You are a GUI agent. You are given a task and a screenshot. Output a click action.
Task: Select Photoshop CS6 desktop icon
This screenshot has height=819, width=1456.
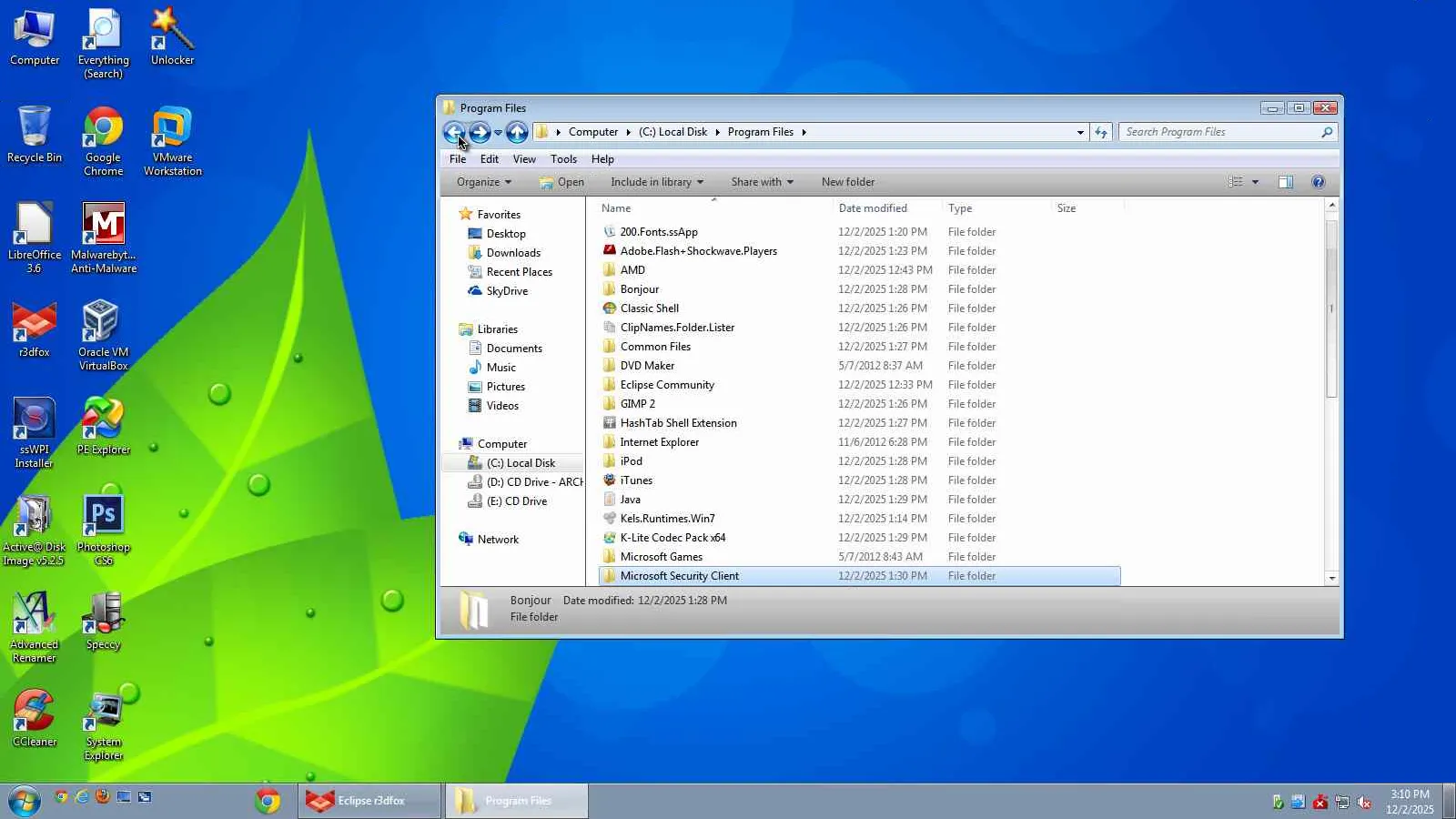tap(104, 531)
